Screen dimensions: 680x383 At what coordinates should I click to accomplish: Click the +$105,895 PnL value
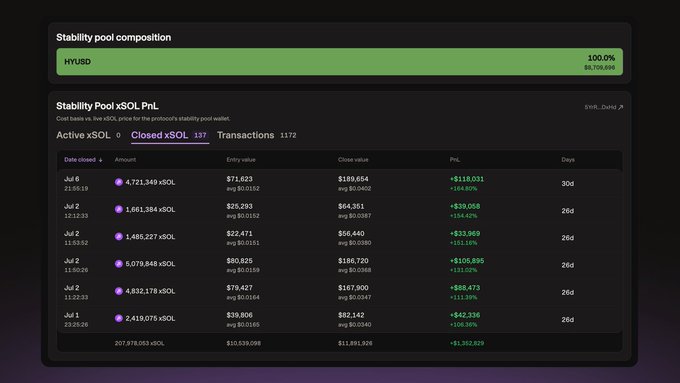pos(467,261)
